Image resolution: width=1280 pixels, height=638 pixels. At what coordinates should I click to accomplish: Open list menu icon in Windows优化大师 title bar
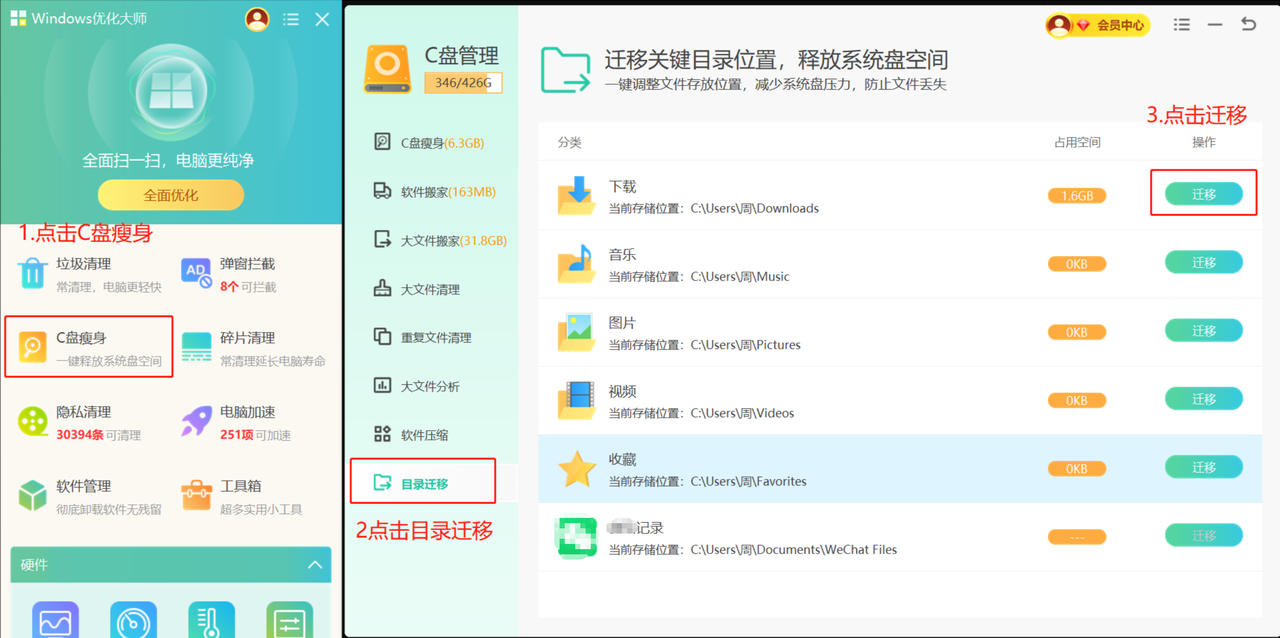pos(291,19)
